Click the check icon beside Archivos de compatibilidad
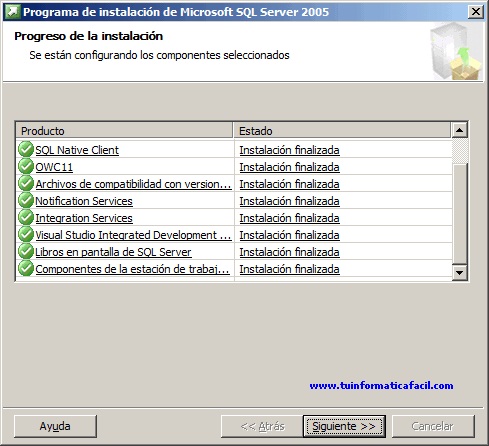Viewport: 489px width, 446px height. click(x=26, y=183)
